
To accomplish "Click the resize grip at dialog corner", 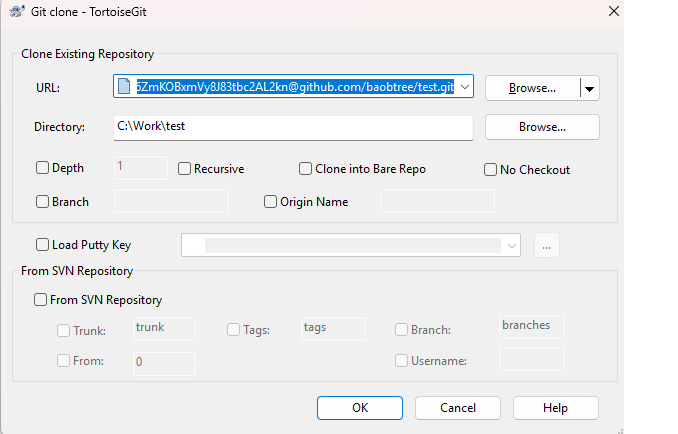I will (x=620, y=430).
